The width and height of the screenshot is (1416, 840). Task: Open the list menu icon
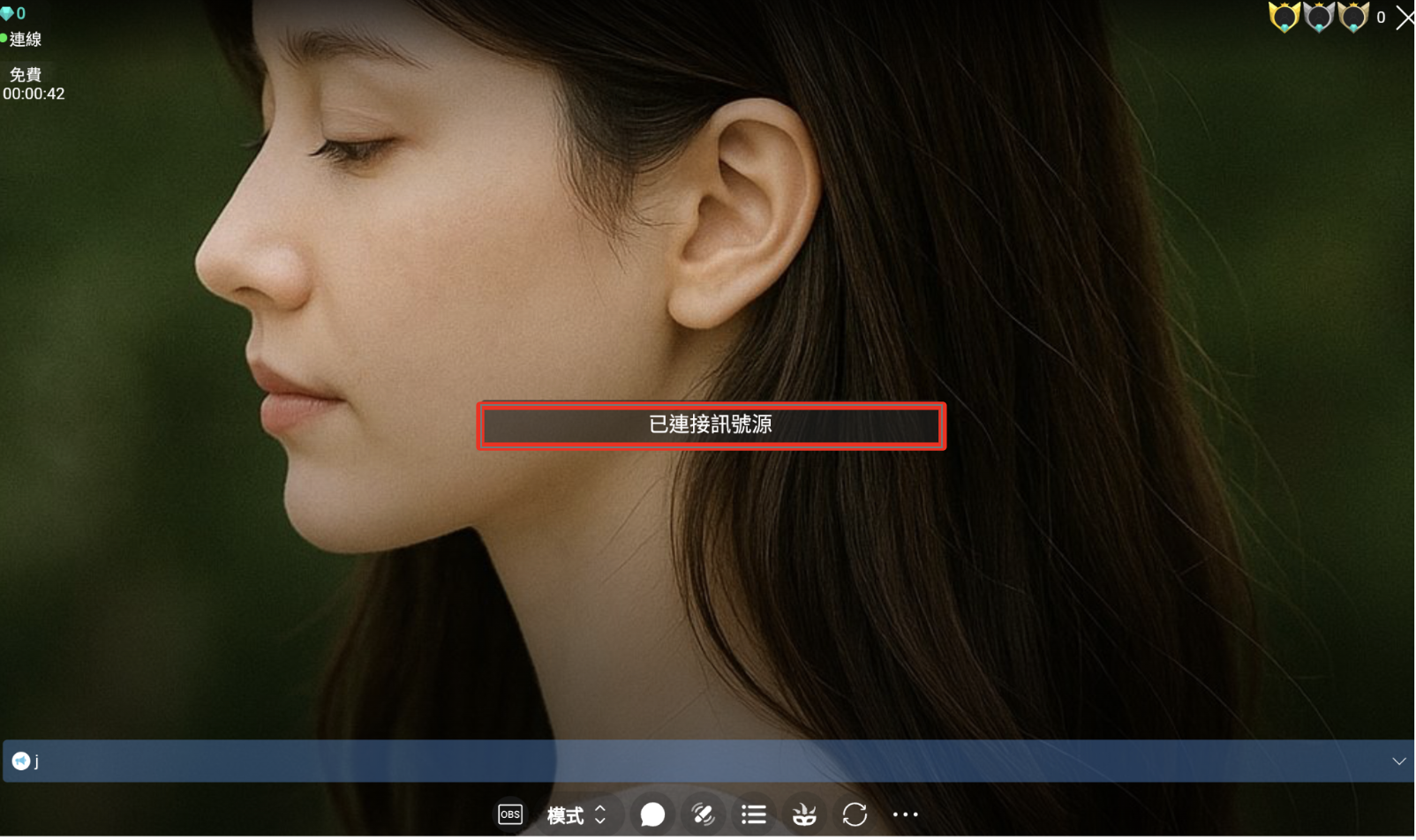[x=754, y=814]
